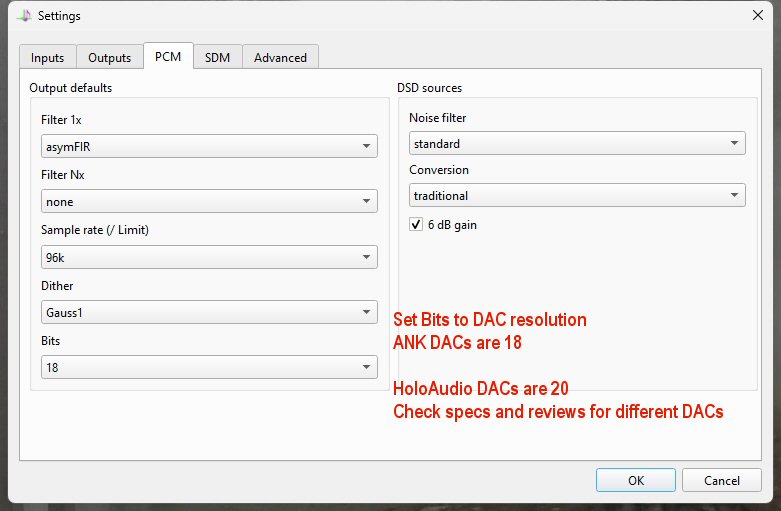Expand the Dither dropdown showing Gauss1
This screenshot has height=511, width=781.
209,313
